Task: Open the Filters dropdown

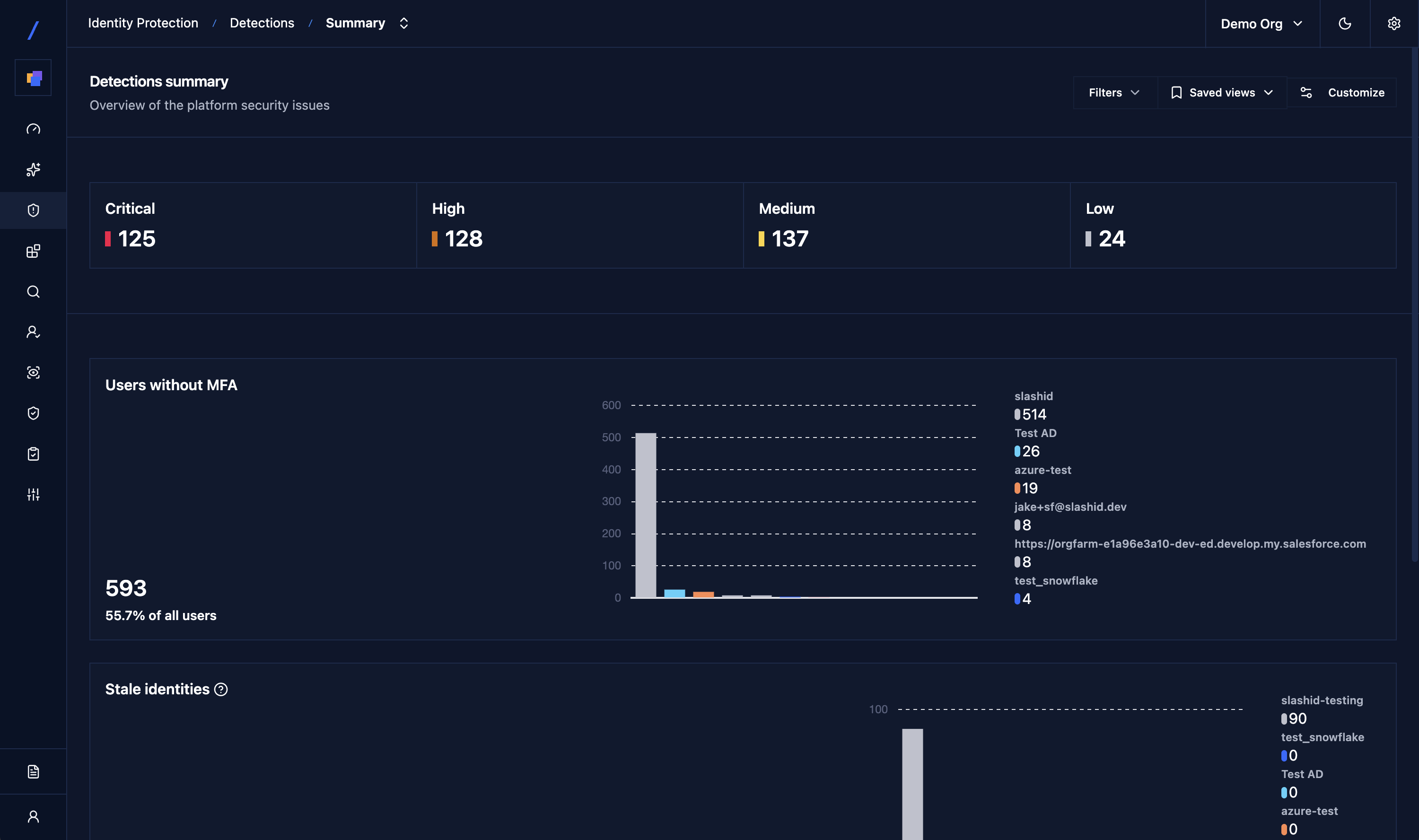Action: 1113,92
